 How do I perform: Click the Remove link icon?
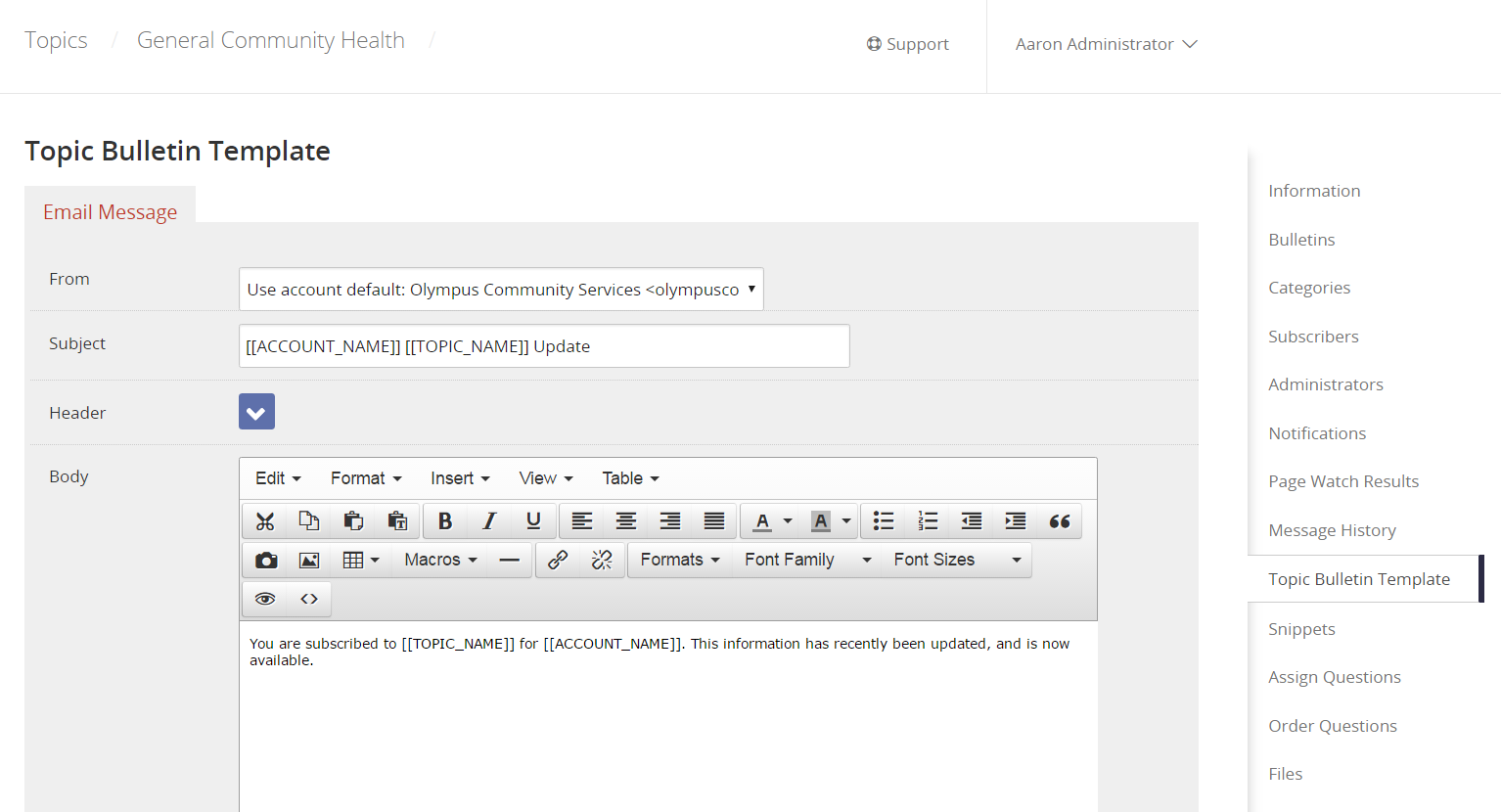[600, 559]
